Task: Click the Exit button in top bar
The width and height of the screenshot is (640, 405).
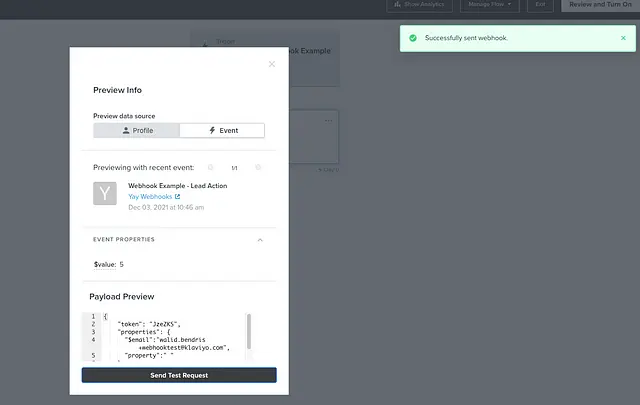Action: point(540,5)
